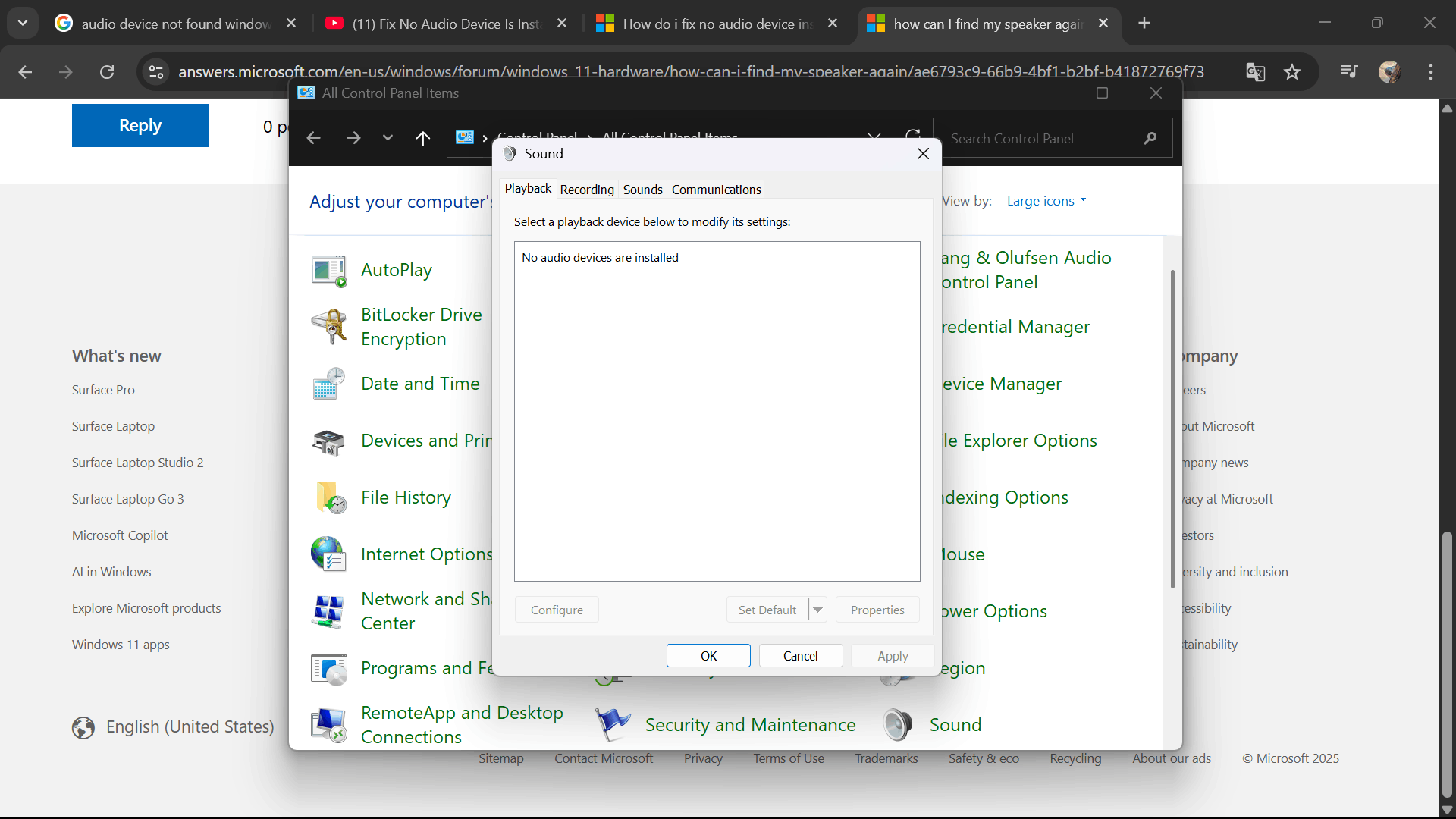This screenshot has width=1456, height=819.
Task: Open the Internet Options globe icon
Action: (328, 554)
